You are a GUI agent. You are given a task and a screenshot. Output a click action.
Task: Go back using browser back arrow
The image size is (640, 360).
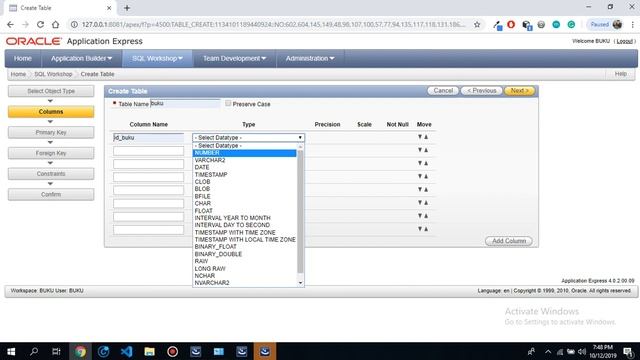coord(10,24)
